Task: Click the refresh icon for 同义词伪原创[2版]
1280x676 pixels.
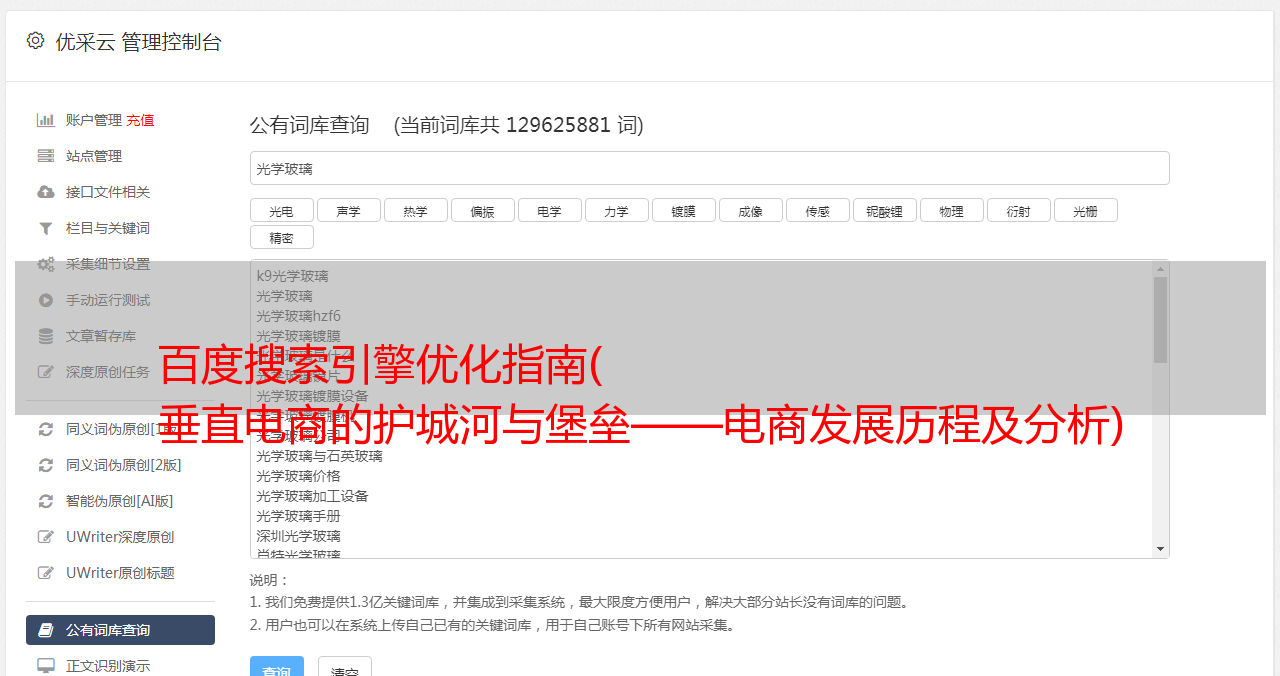Action: 46,465
